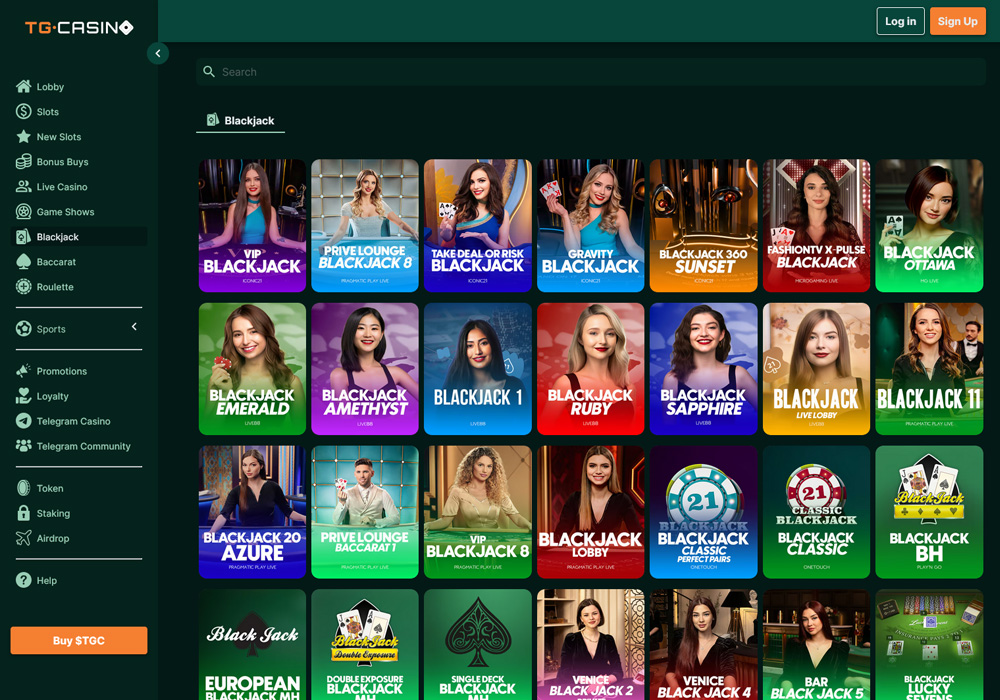Open the Blackjack Amethyst game

pyautogui.click(x=365, y=368)
